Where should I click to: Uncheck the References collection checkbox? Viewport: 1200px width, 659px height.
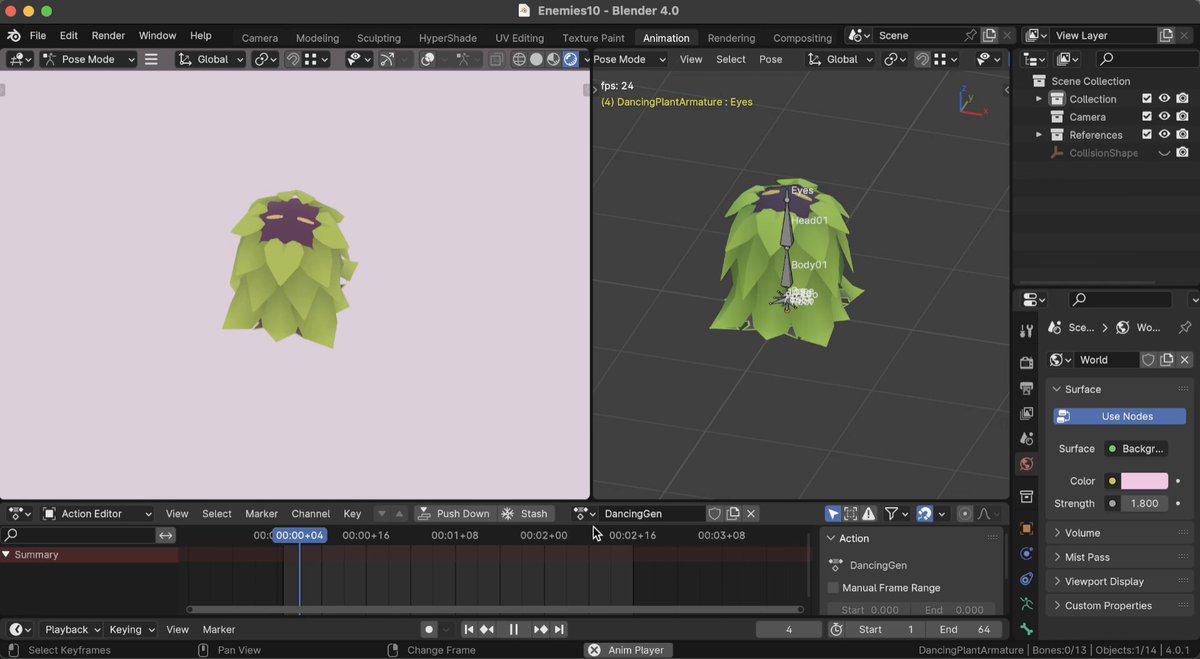(1147, 134)
